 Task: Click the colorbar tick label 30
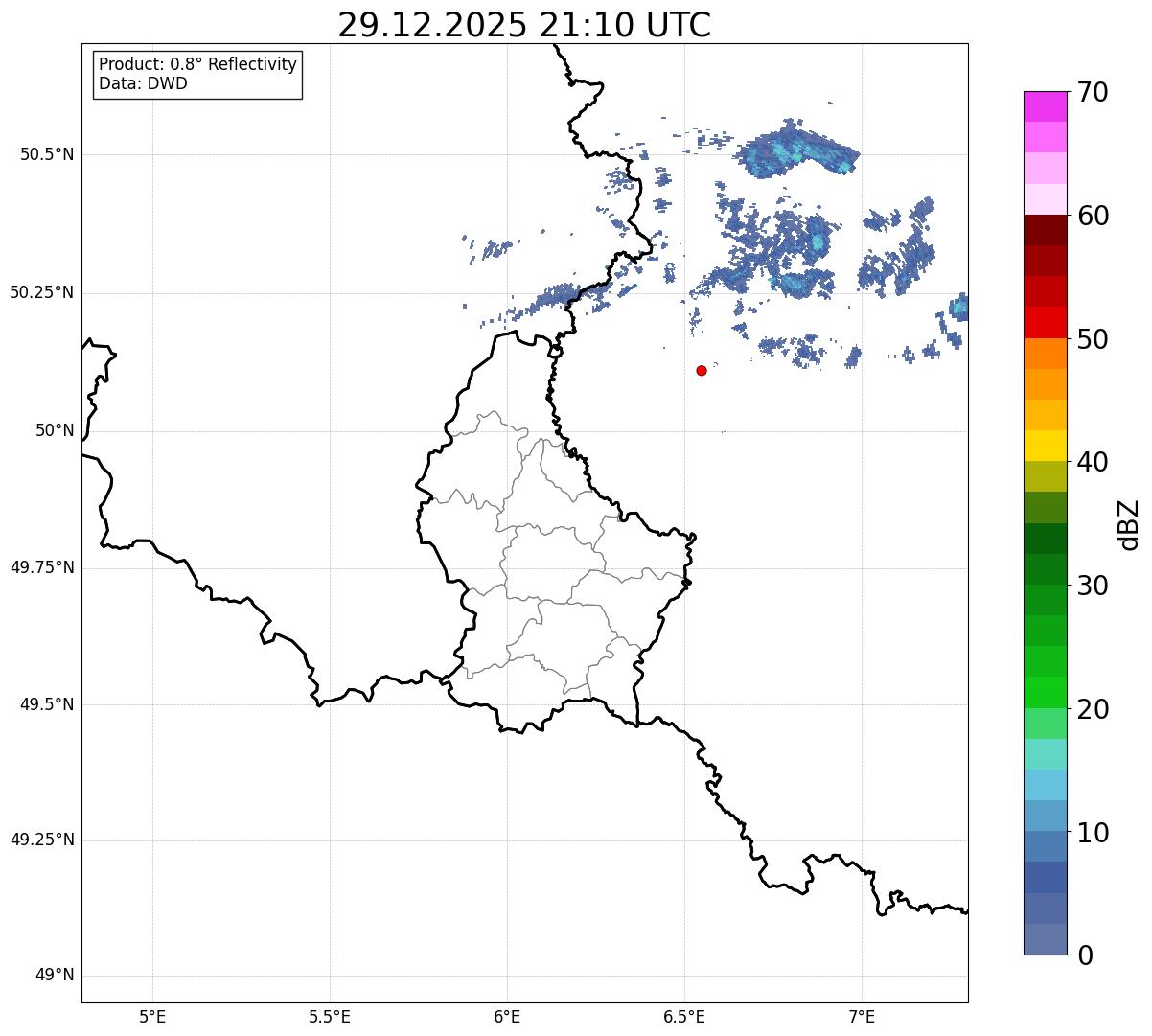coord(1093,586)
